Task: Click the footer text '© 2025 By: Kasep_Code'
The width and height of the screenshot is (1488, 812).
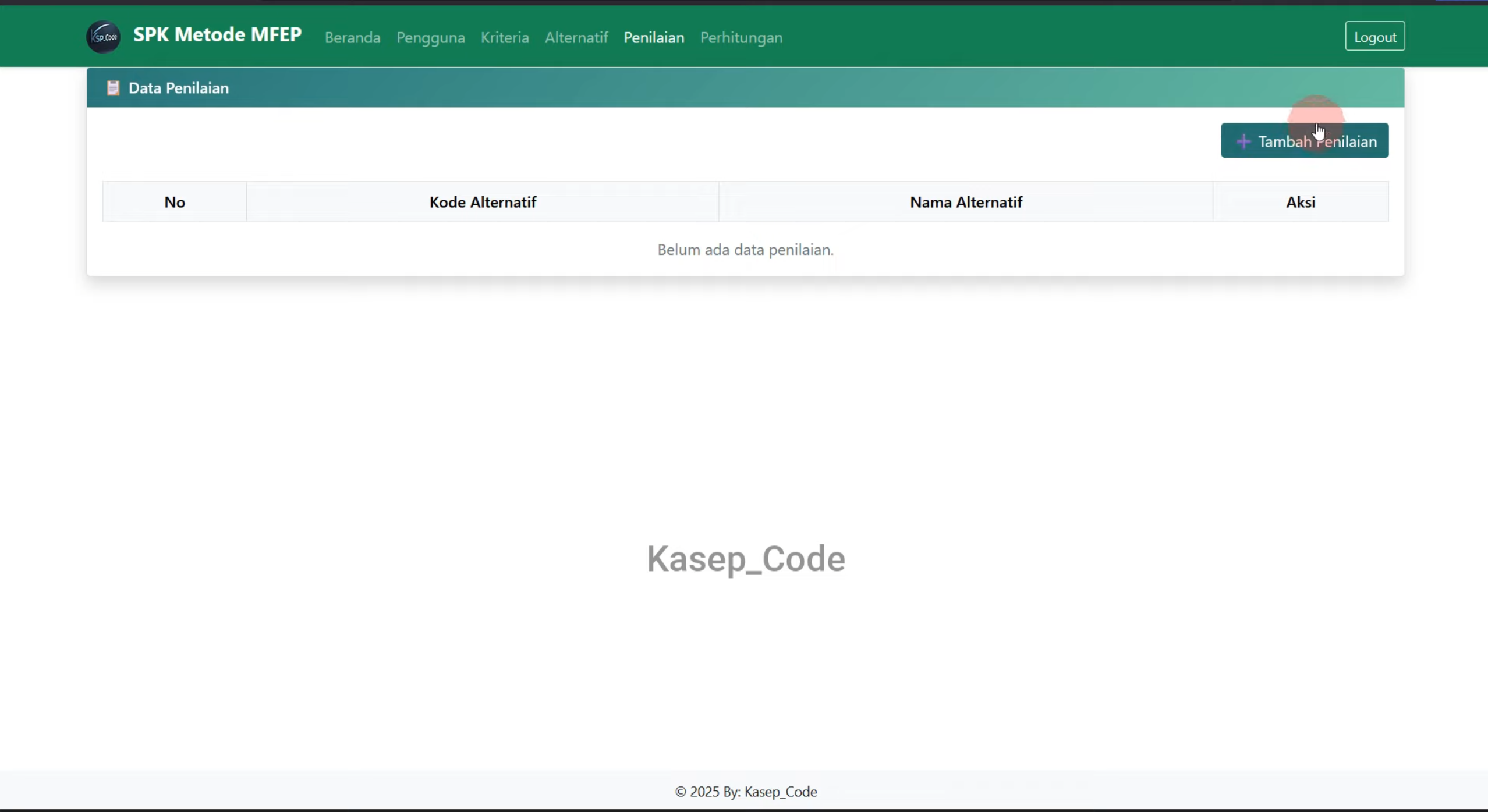Action: 746,792
